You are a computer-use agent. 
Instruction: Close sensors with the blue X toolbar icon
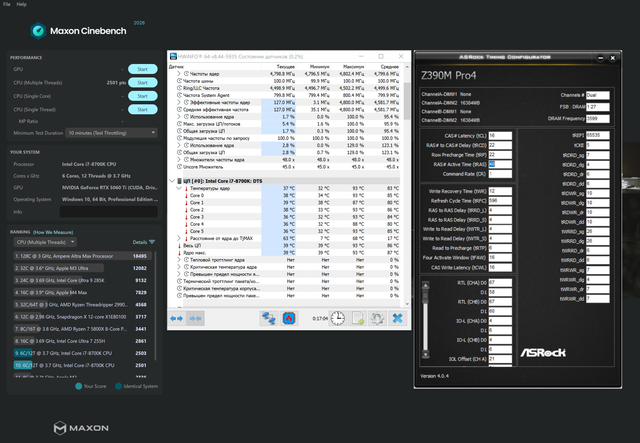[x=397, y=318]
